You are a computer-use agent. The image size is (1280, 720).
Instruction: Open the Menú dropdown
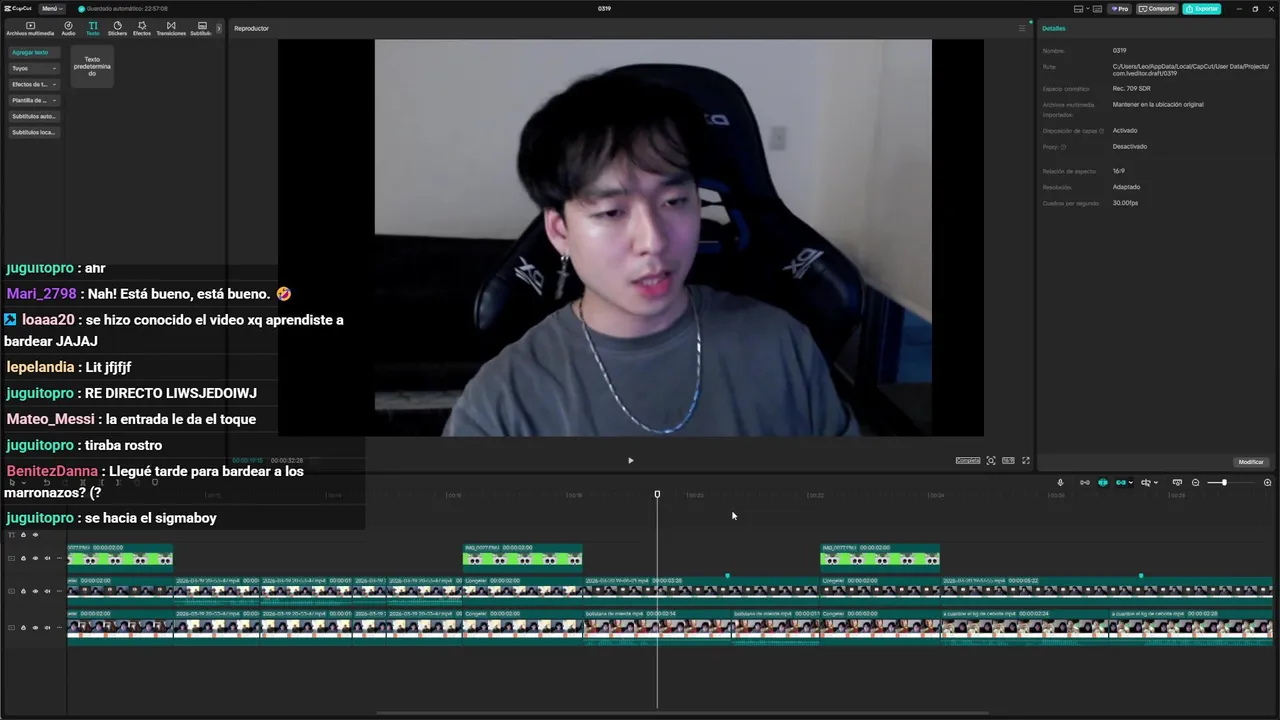[52, 8]
